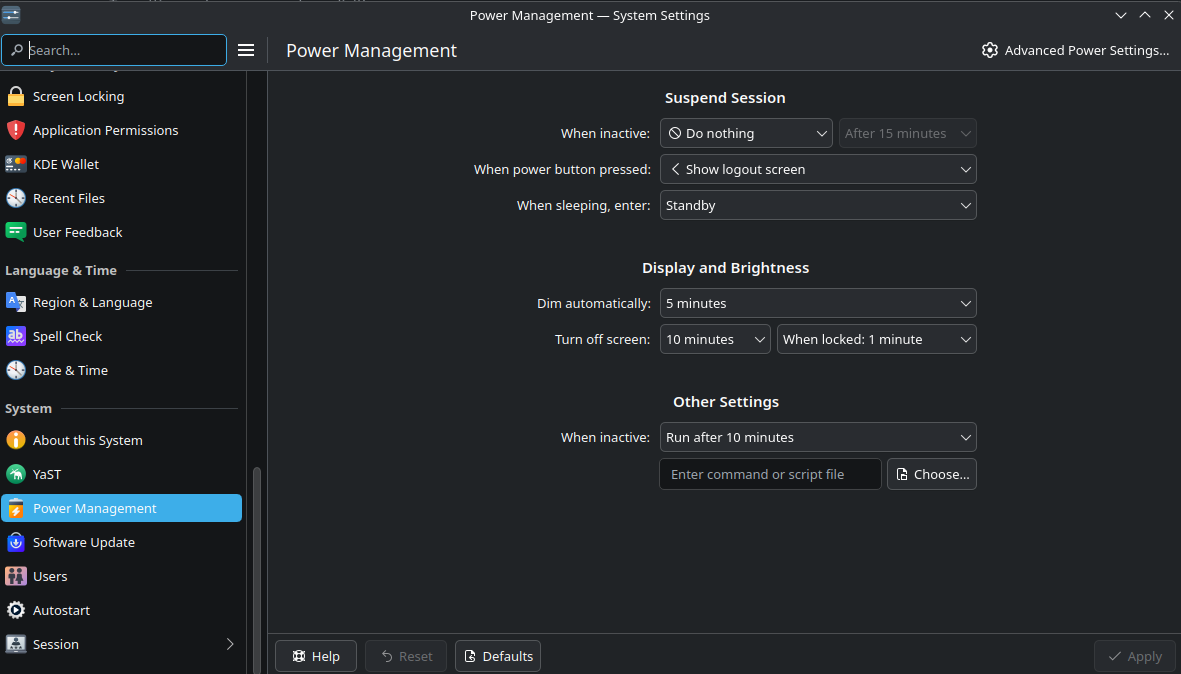The width and height of the screenshot is (1181, 674).
Task: Click the YaST sidebar icon
Action: [x=16, y=475]
